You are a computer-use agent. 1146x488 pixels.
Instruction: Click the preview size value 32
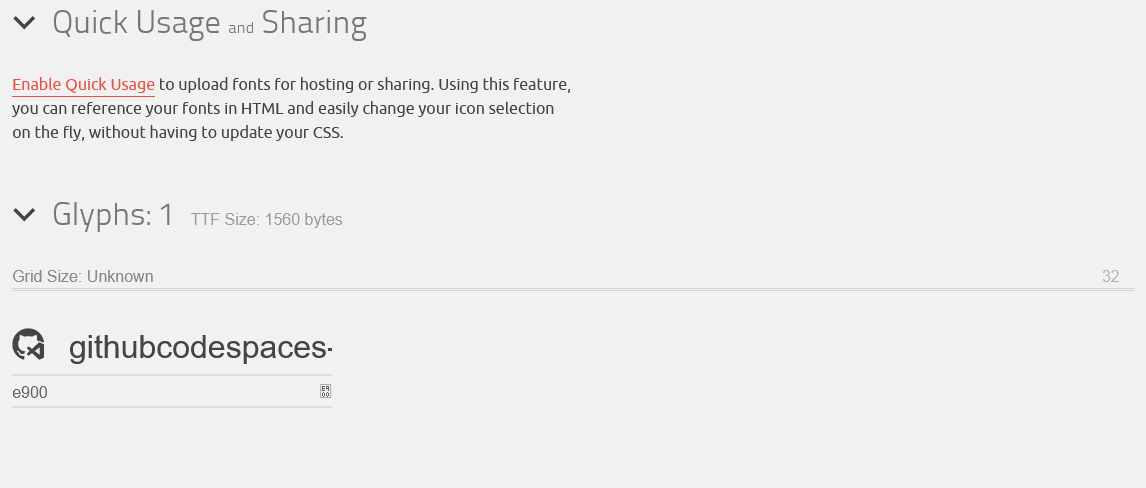click(x=1111, y=276)
